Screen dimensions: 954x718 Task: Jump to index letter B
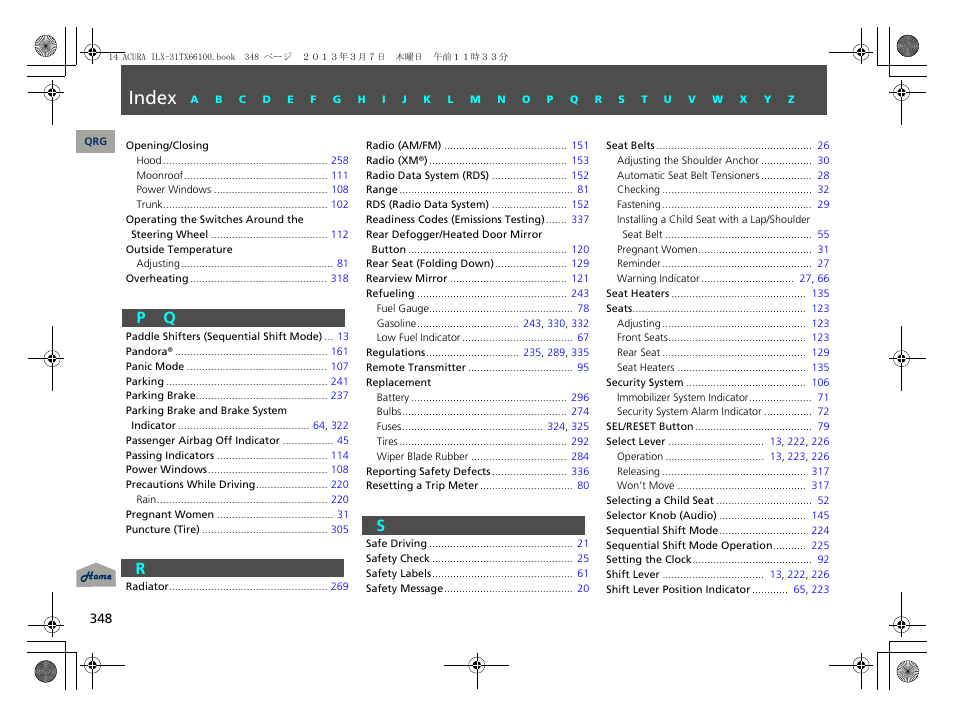click(218, 99)
